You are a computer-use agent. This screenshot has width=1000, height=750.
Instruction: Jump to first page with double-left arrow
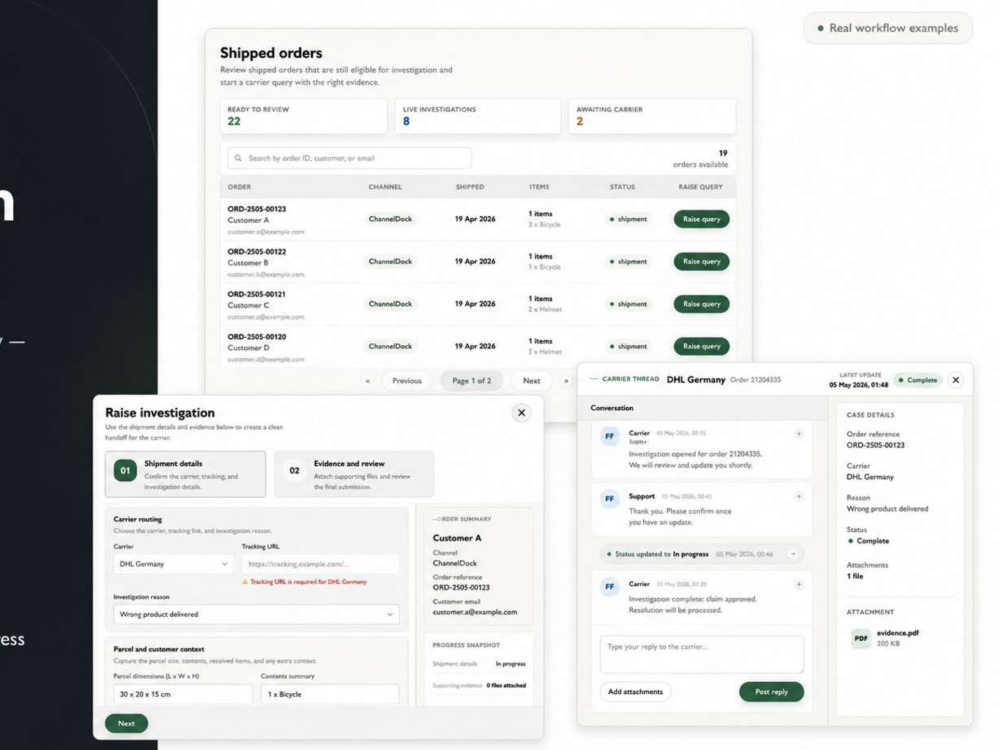(x=367, y=381)
